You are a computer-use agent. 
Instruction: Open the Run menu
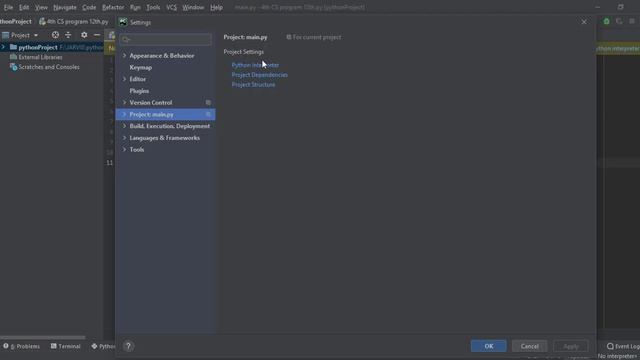135,7
